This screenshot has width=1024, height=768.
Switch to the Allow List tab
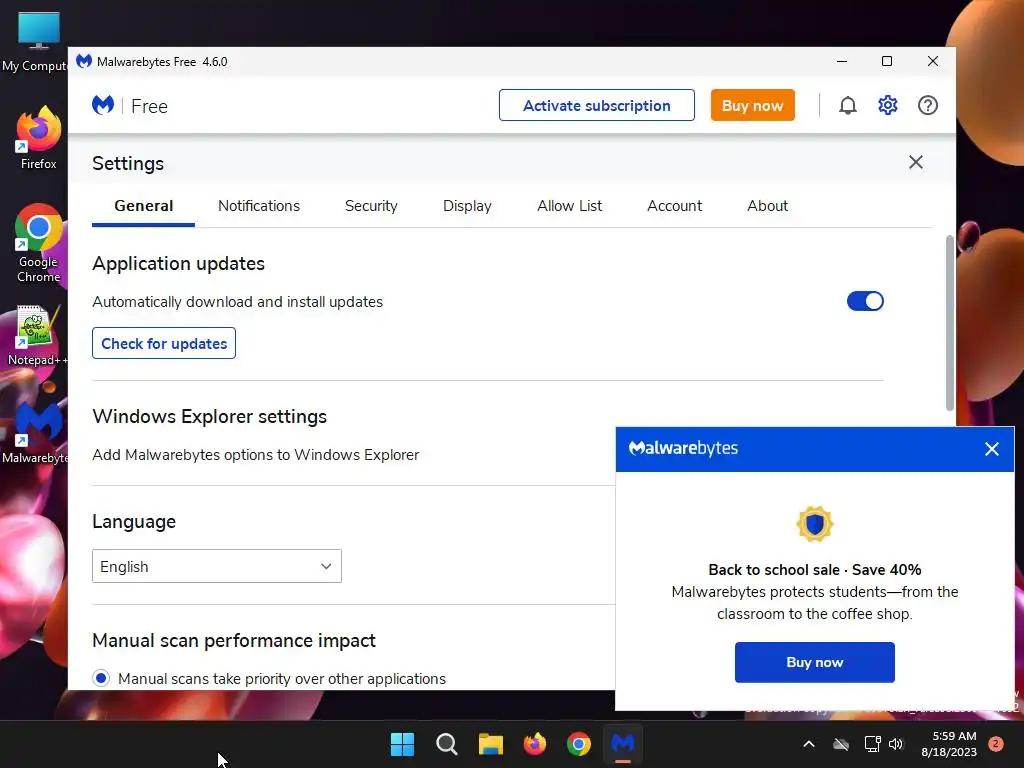coord(569,206)
